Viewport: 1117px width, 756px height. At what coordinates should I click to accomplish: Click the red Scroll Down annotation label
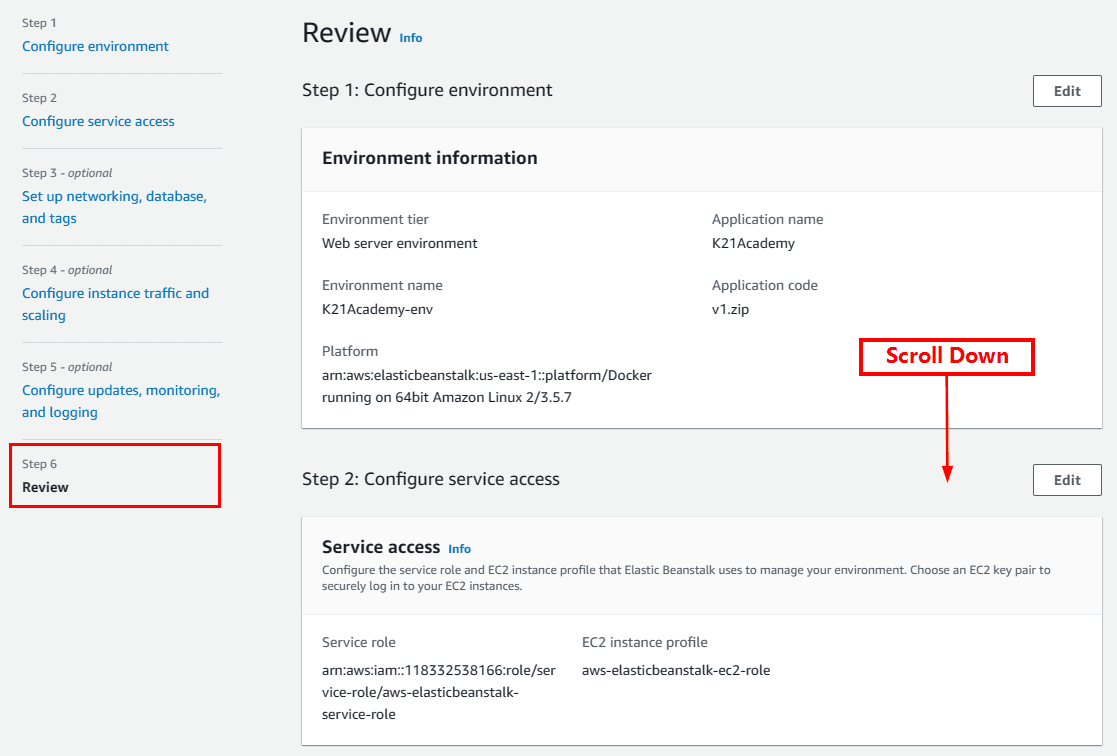946,356
